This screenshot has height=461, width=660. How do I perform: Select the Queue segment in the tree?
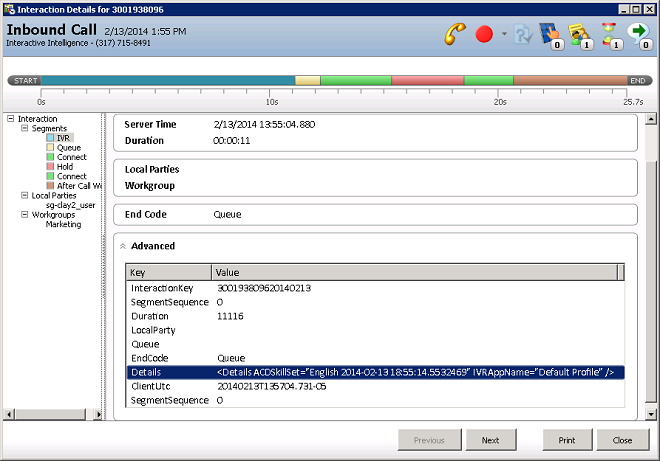click(x=68, y=147)
